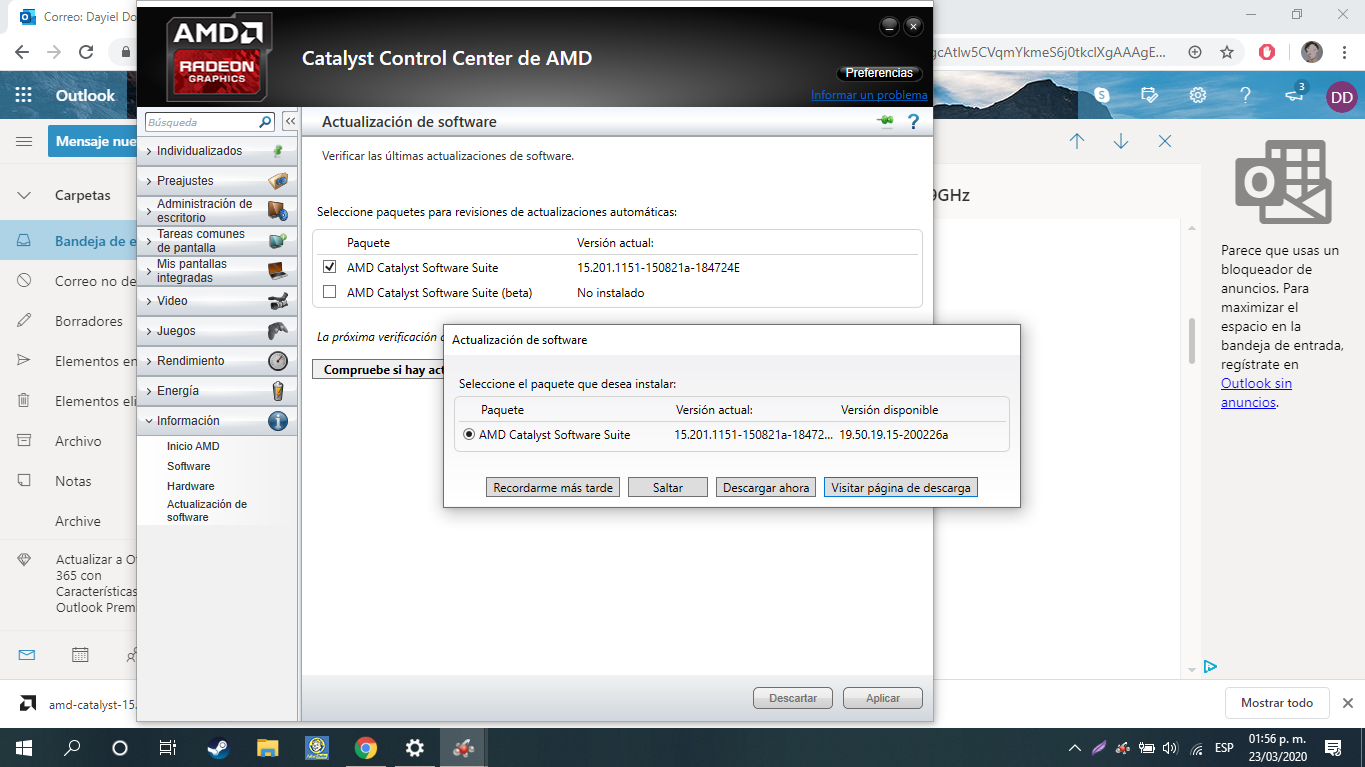Click the Mis pantallas integradas laptop icon
The width and height of the screenshot is (1365, 767).
tap(278, 271)
